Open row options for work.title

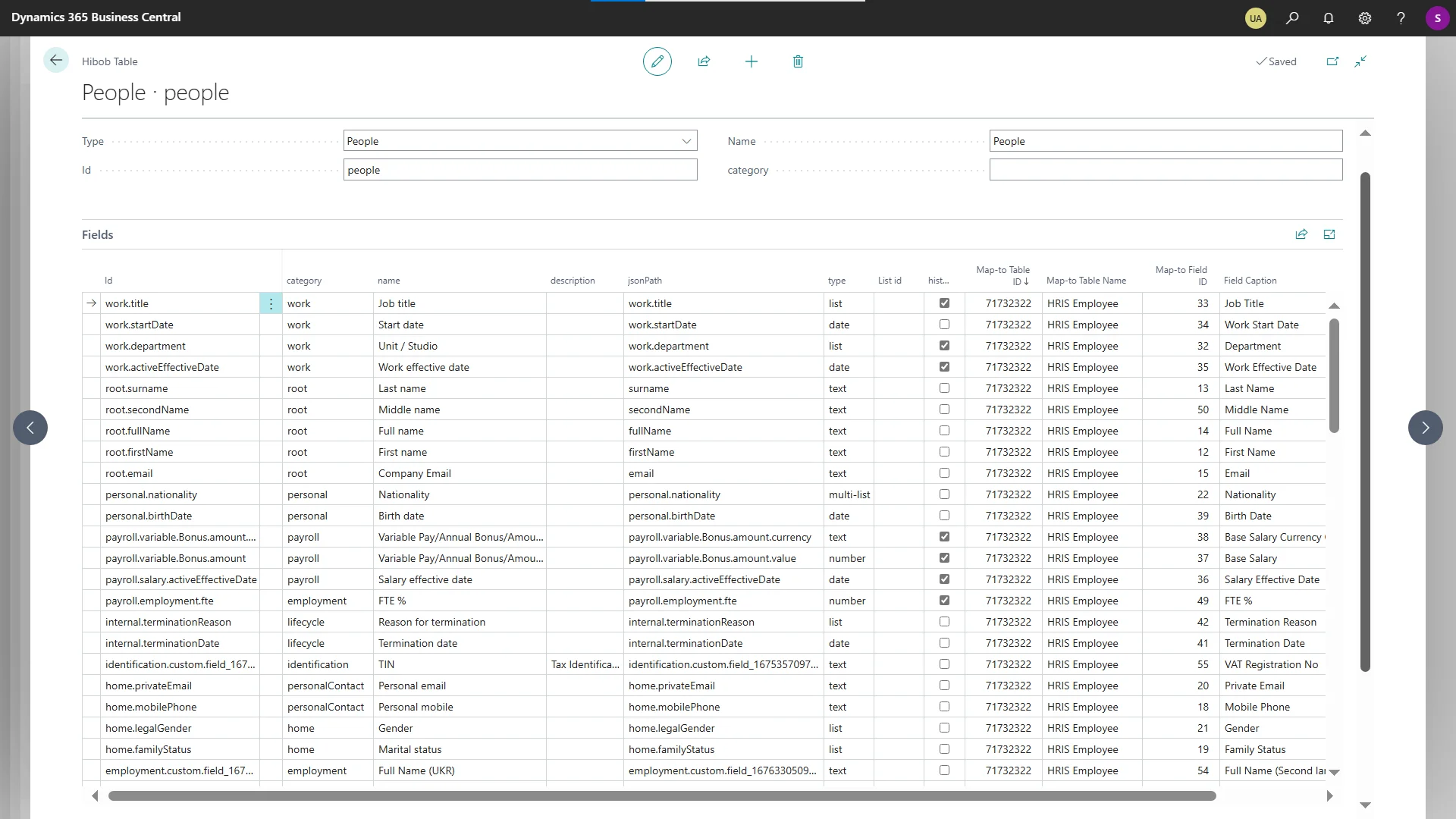[x=271, y=303]
